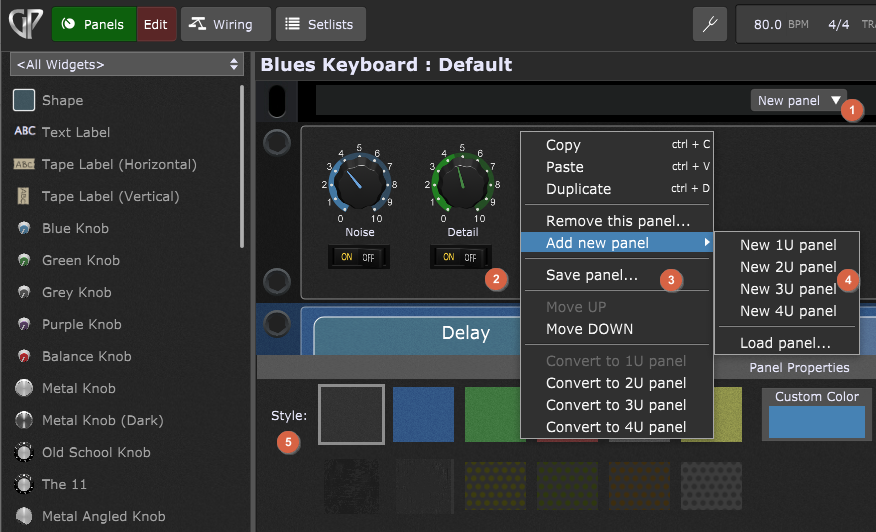This screenshot has width=876, height=532.
Task: Click the Gig Performer logo icon
Action: 23,24
